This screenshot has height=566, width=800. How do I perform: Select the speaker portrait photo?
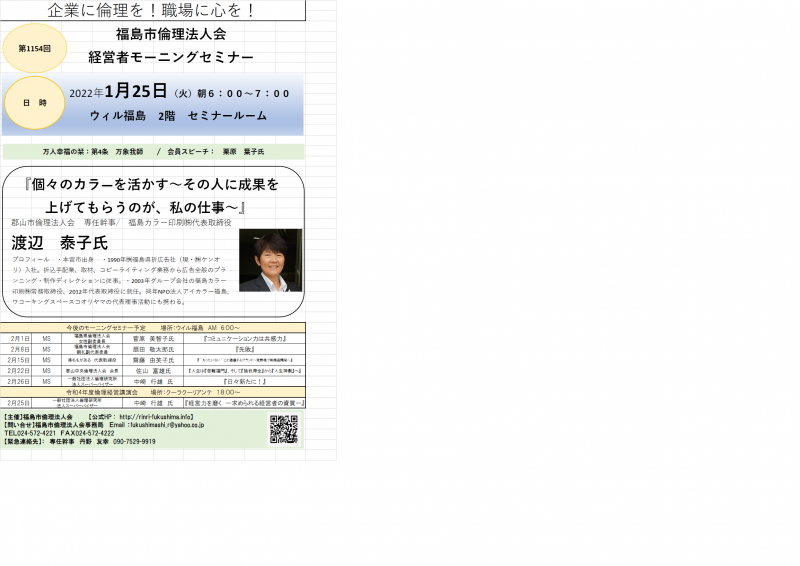coord(270,260)
